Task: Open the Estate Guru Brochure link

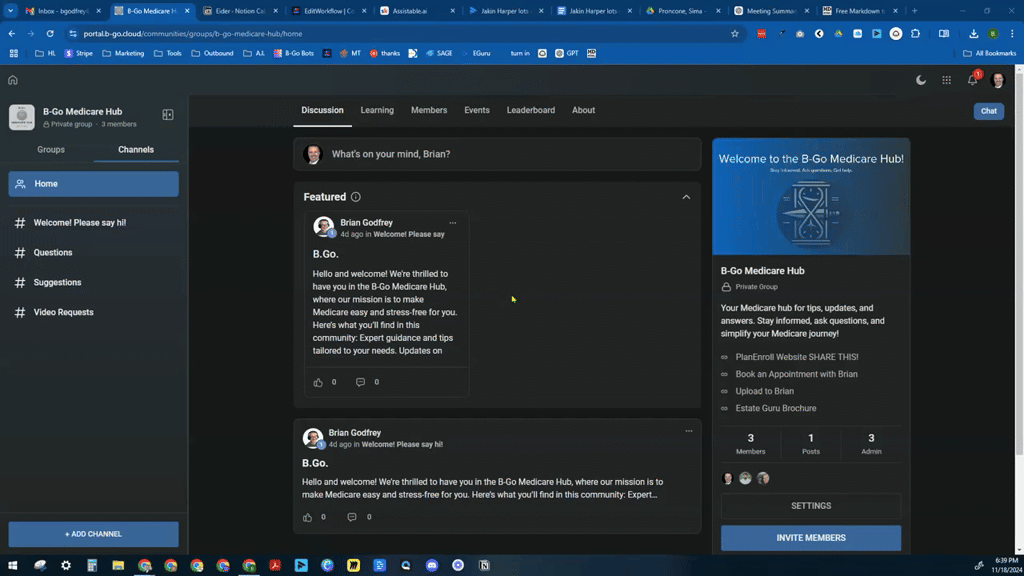Action: click(776, 408)
